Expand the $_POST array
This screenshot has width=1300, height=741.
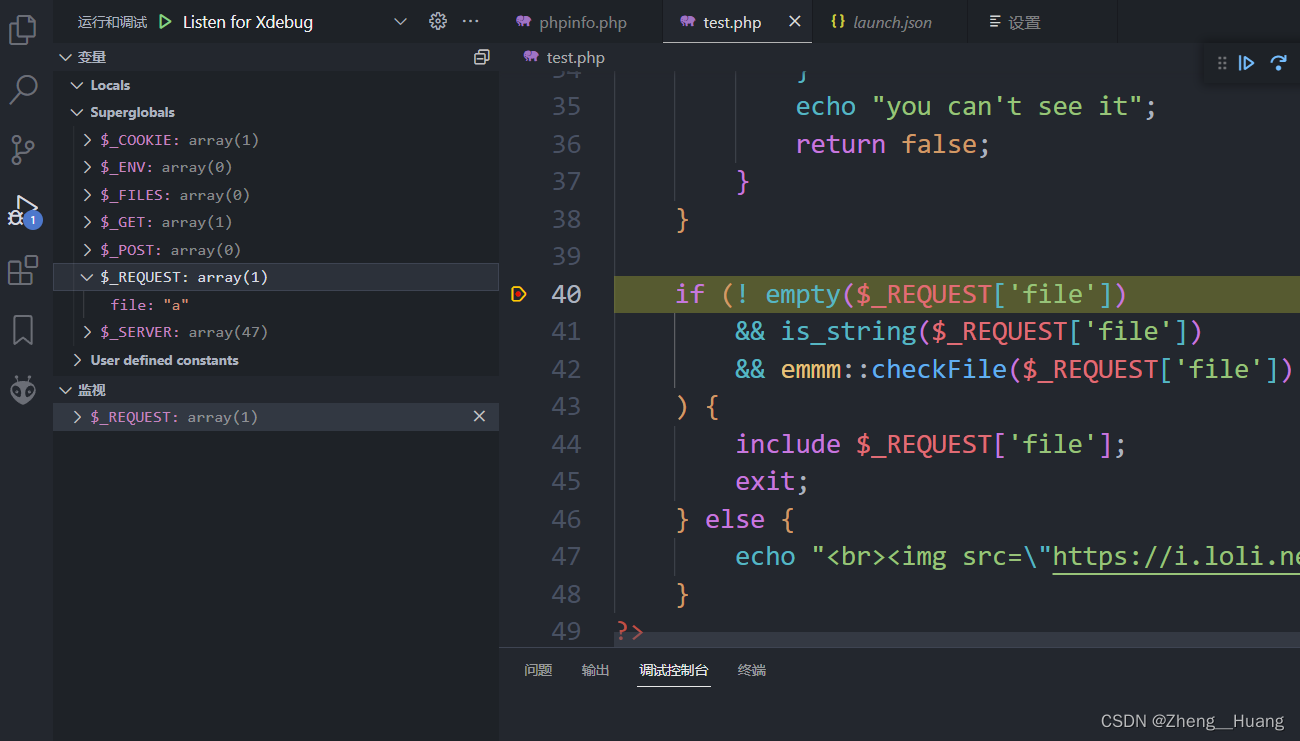pos(88,250)
